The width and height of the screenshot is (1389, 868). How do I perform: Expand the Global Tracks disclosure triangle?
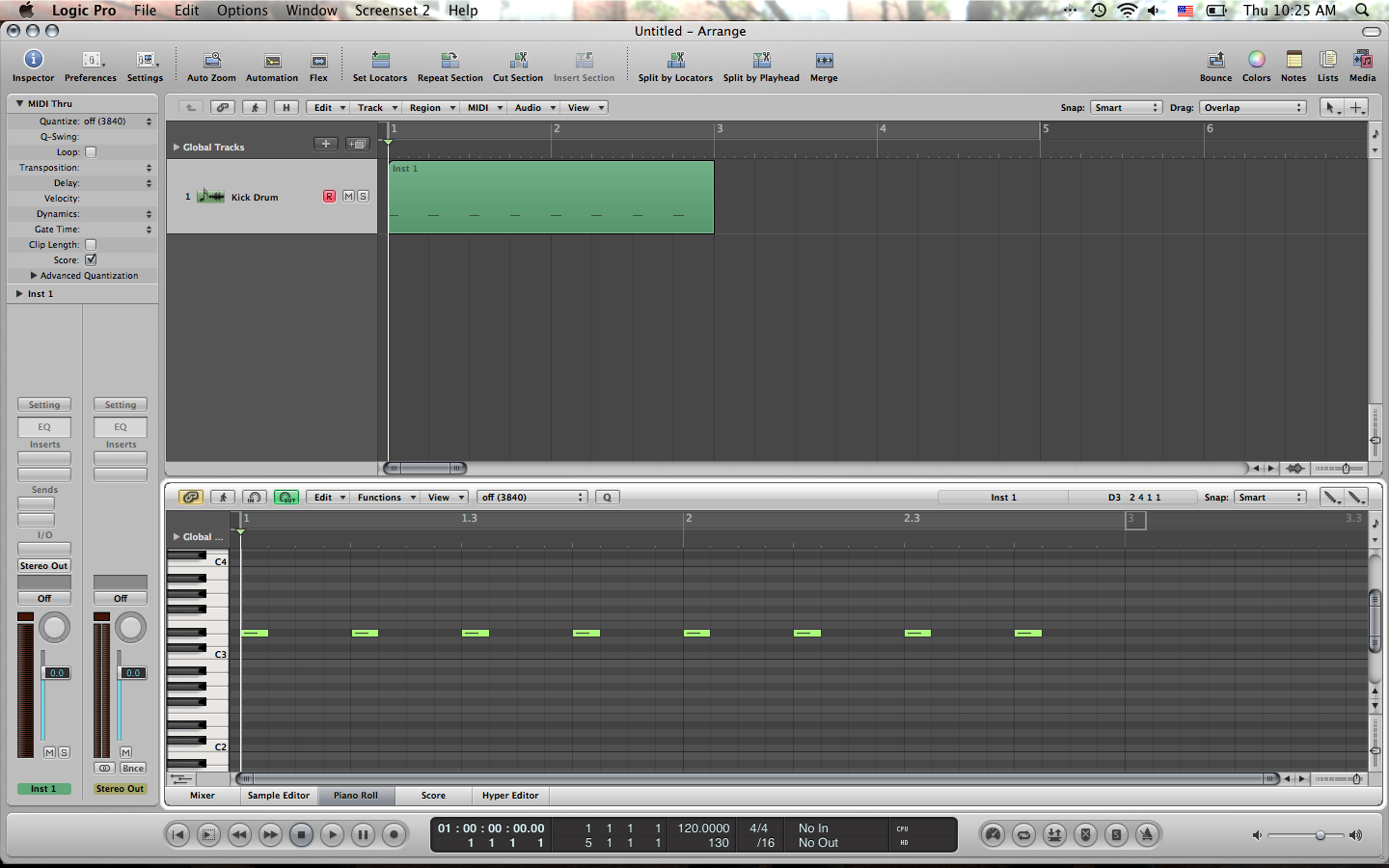coord(177,148)
